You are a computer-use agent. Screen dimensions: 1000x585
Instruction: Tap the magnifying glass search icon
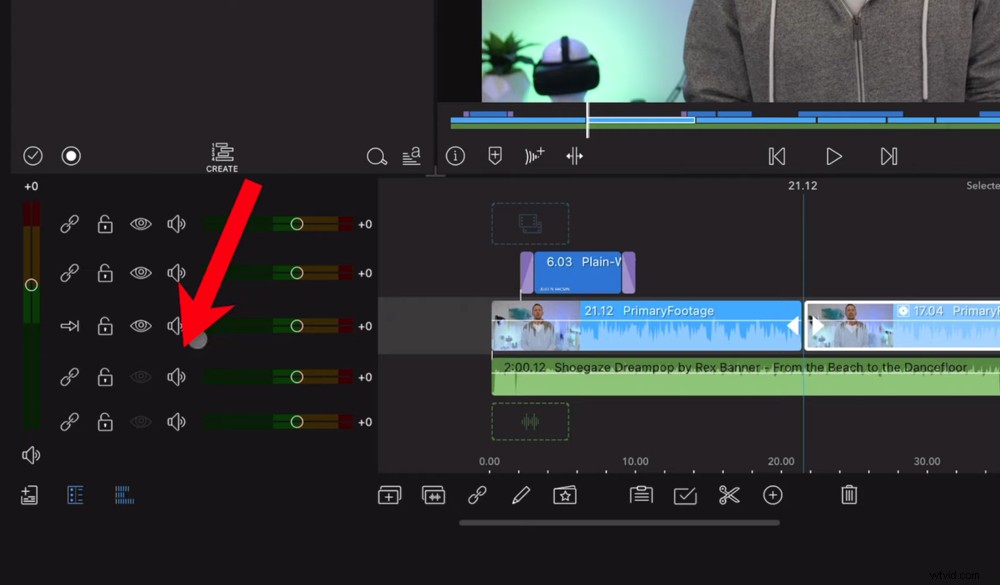(377, 157)
